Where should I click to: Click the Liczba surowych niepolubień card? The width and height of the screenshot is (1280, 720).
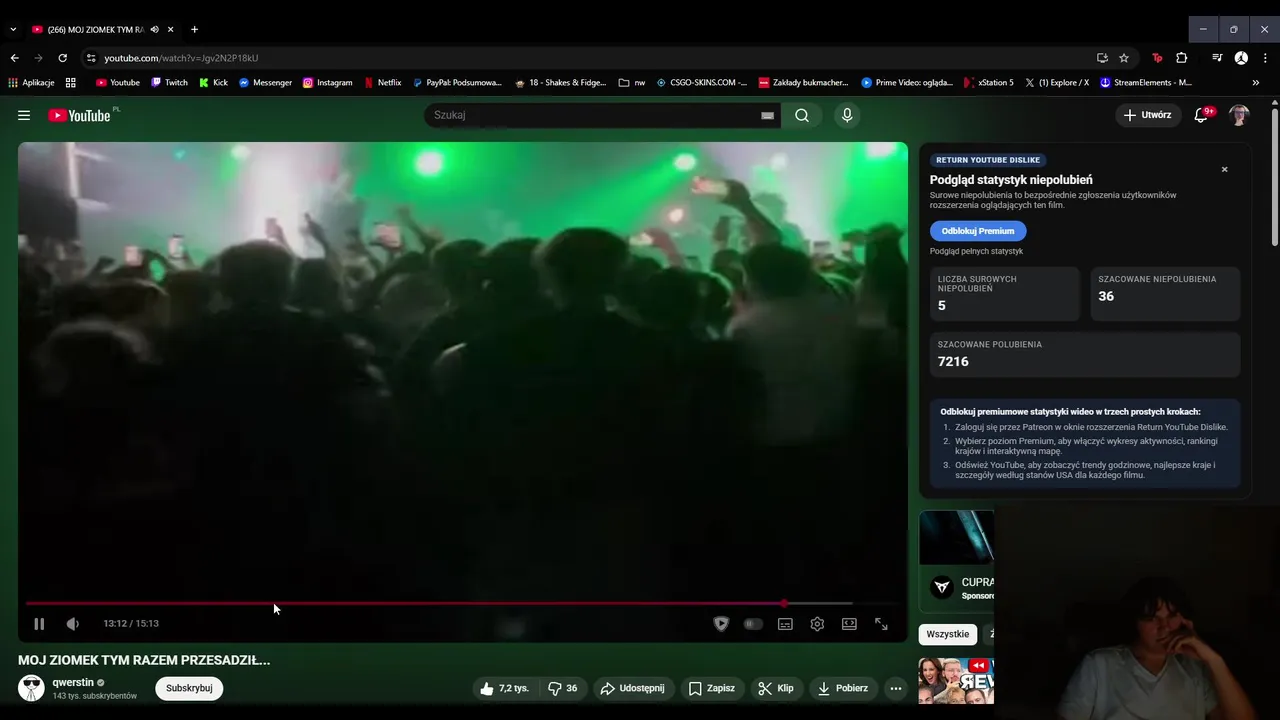[1005, 293]
